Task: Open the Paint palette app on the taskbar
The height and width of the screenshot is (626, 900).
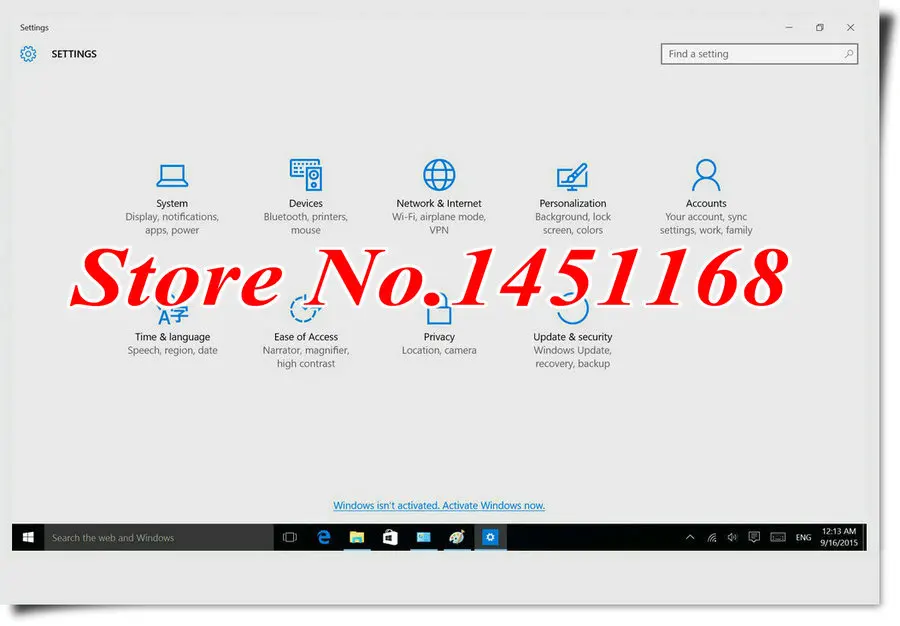Action: (x=457, y=538)
